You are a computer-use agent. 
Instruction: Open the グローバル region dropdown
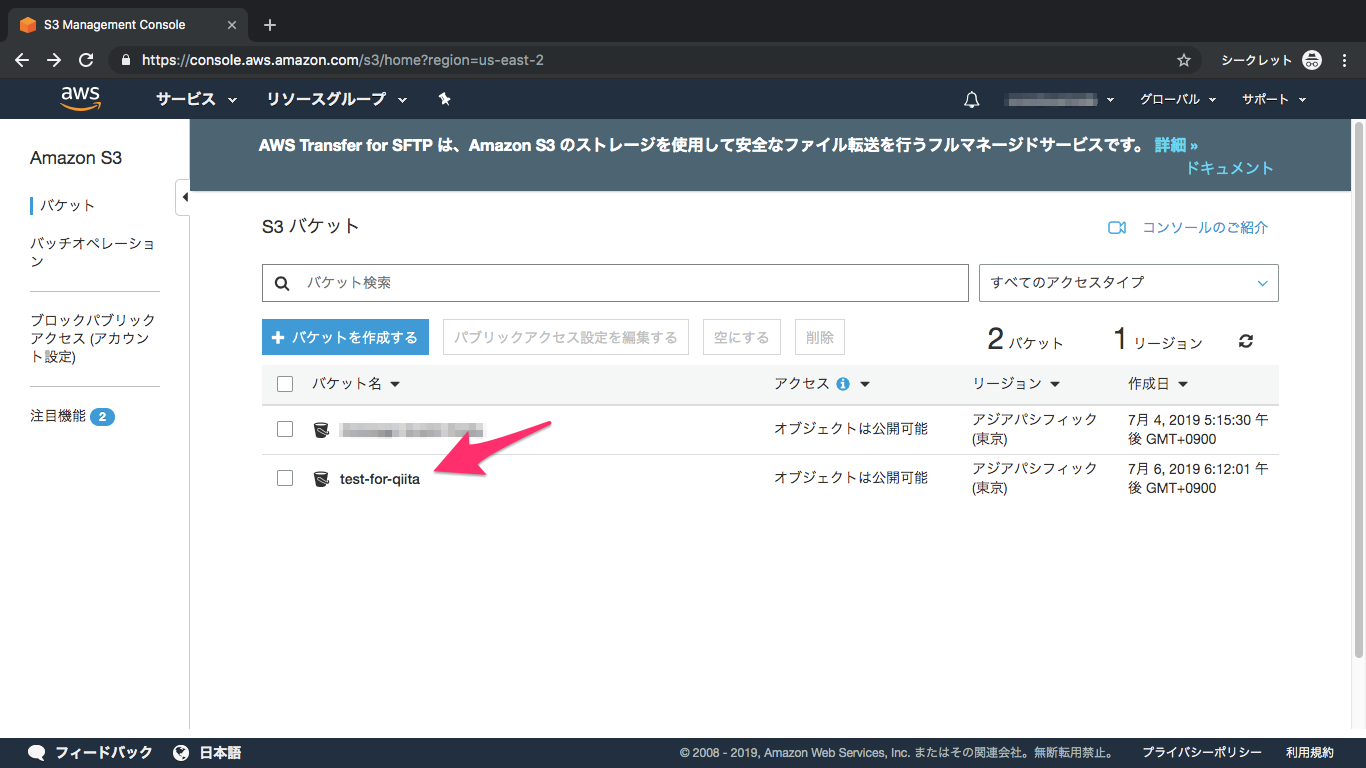(1178, 99)
